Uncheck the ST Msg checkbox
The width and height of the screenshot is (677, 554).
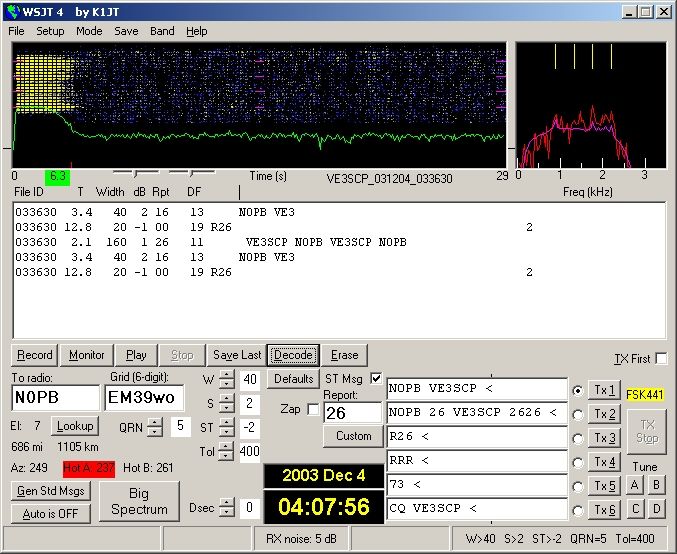pyautogui.click(x=376, y=379)
